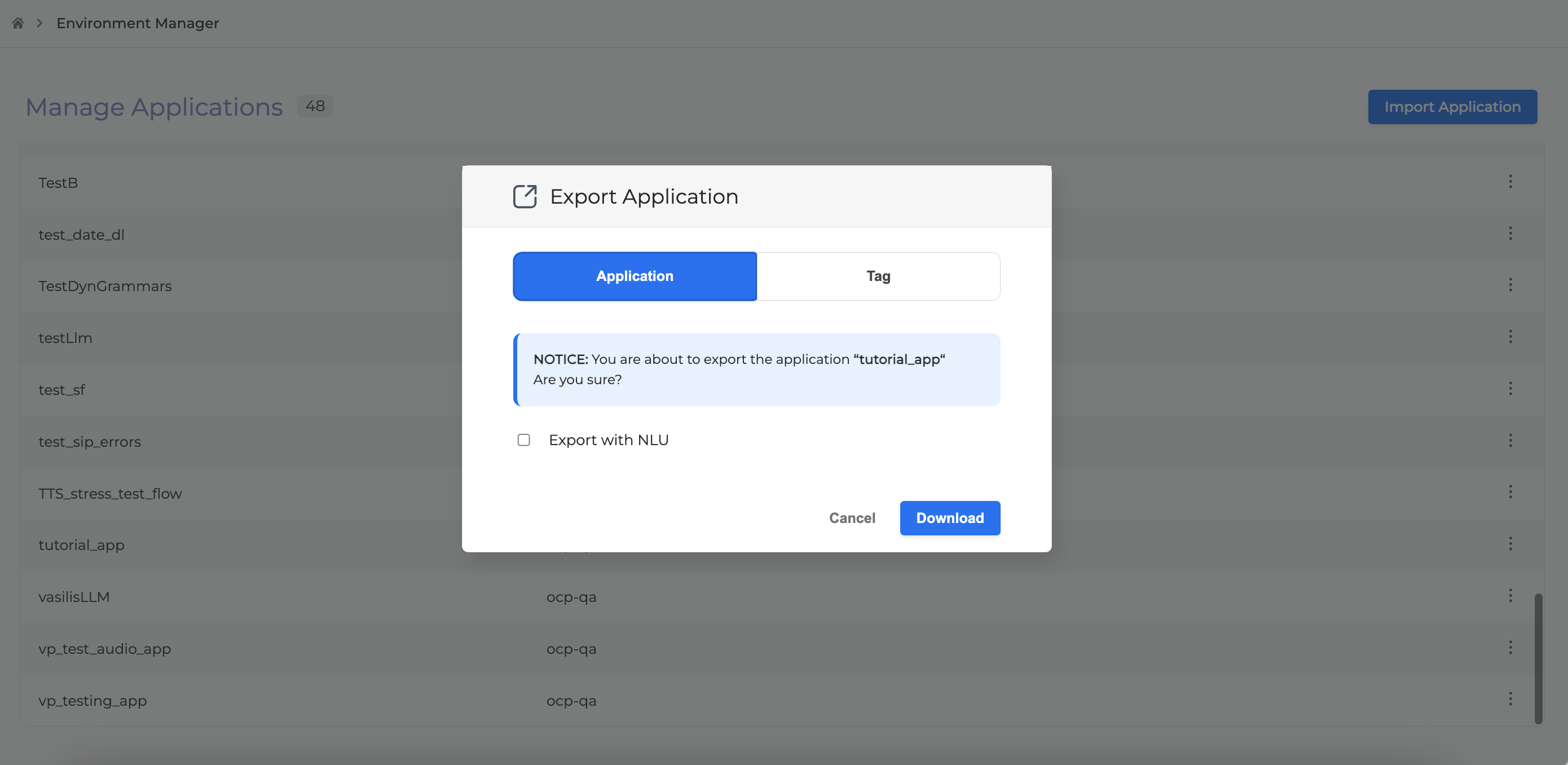Viewport: 1568px width, 765px height.
Task: Open the three-dot menu for TestDynGrammars
Action: [x=1510, y=285]
